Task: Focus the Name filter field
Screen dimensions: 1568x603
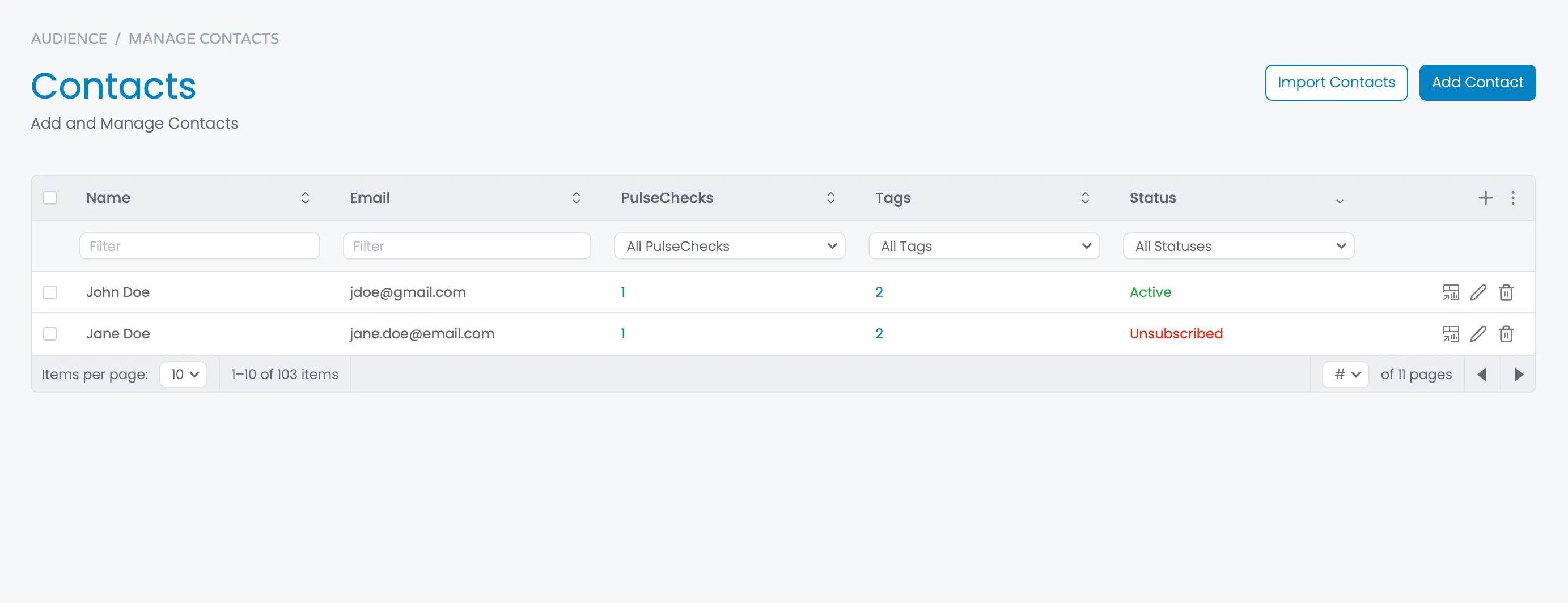Action: [200, 247]
